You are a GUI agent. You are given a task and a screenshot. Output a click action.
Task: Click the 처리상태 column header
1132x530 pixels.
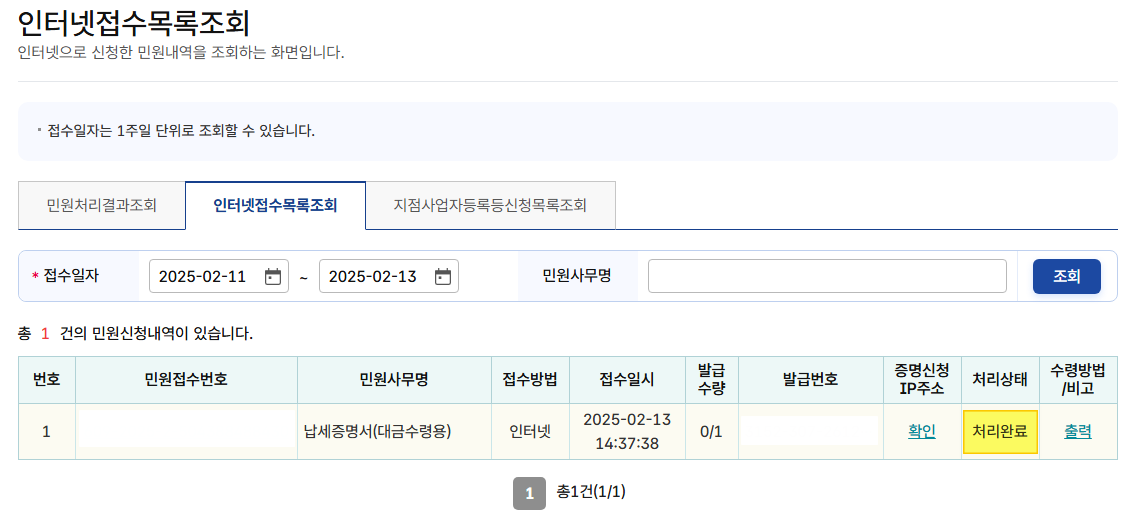pos(999,380)
